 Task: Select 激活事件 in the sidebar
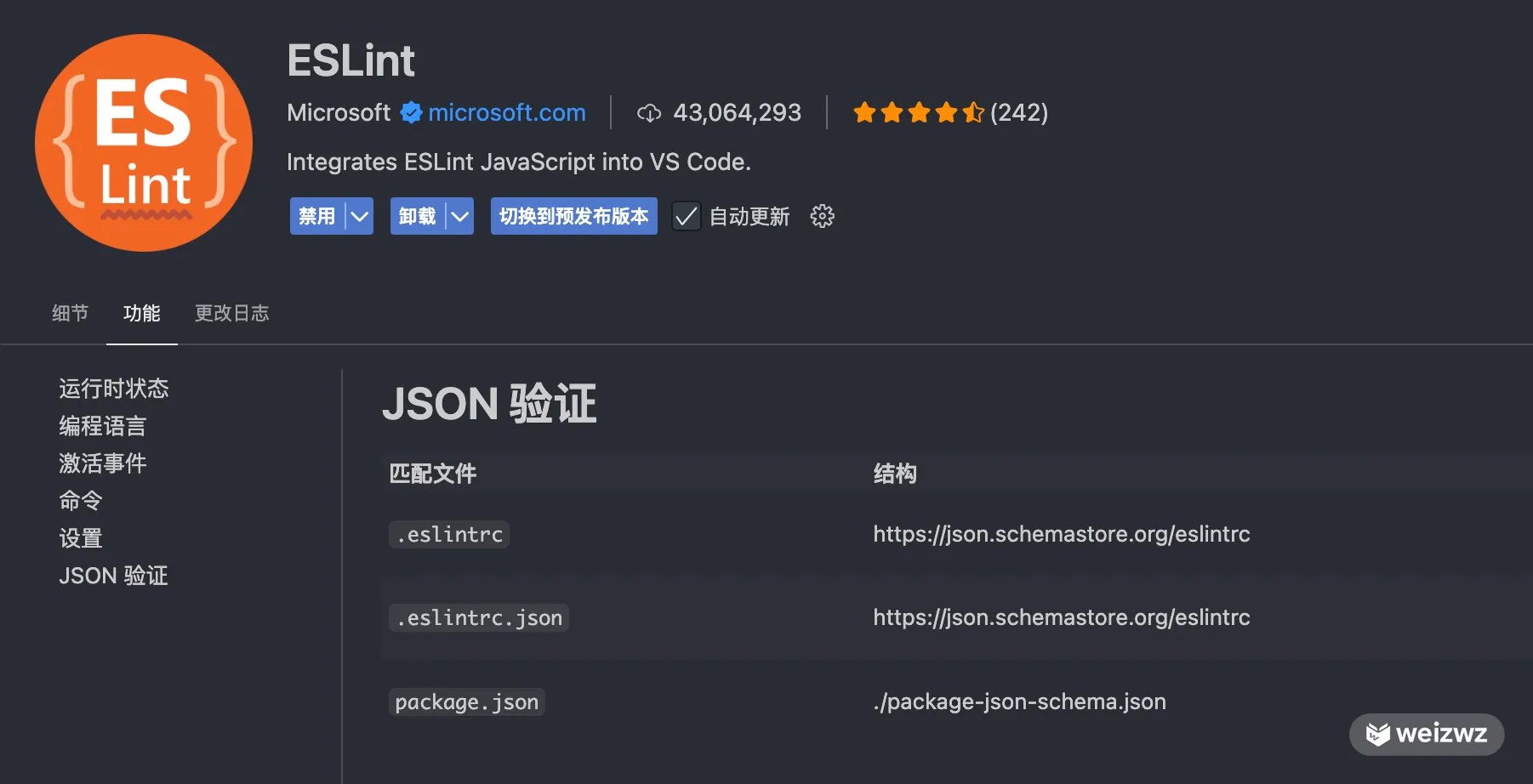pyautogui.click(x=103, y=463)
